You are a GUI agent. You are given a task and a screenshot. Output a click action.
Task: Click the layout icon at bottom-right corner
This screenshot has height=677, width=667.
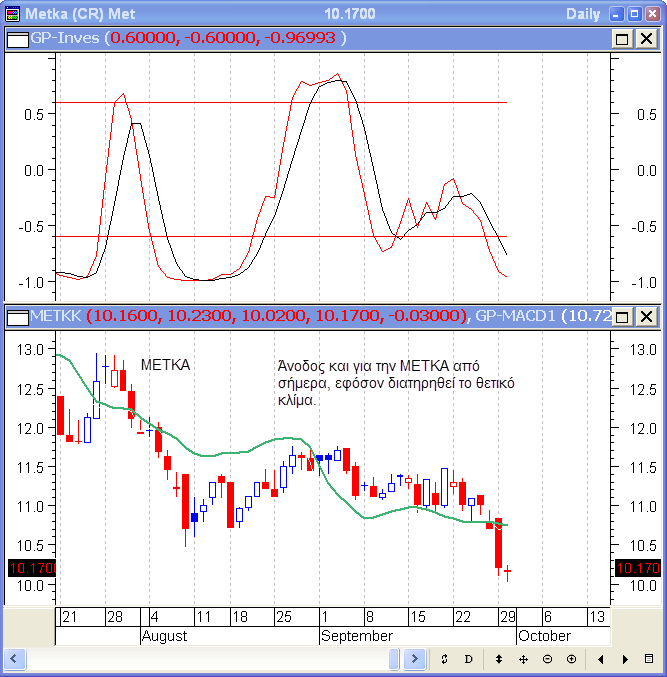click(649, 660)
